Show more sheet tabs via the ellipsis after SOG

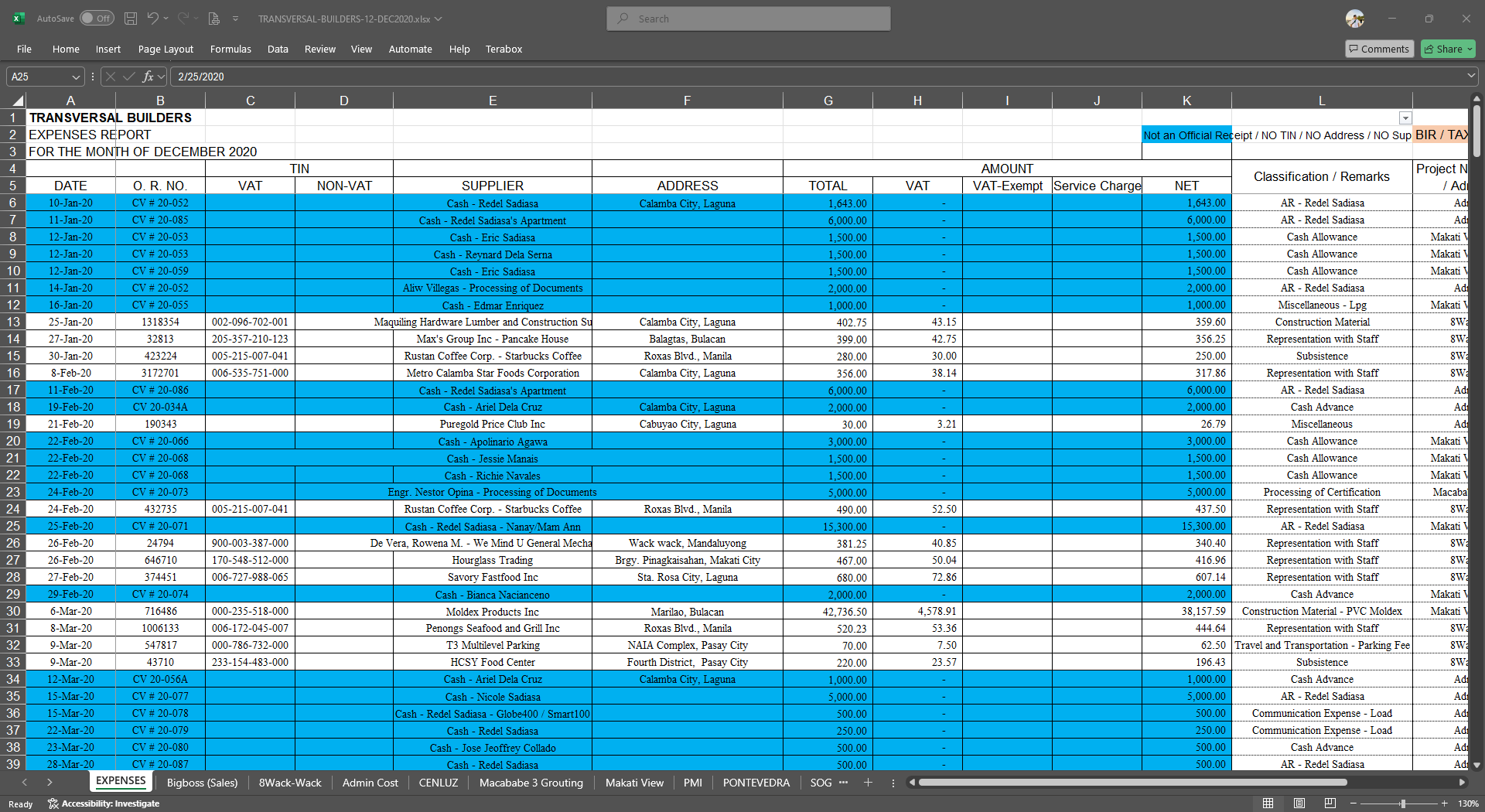pyautogui.click(x=843, y=783)
